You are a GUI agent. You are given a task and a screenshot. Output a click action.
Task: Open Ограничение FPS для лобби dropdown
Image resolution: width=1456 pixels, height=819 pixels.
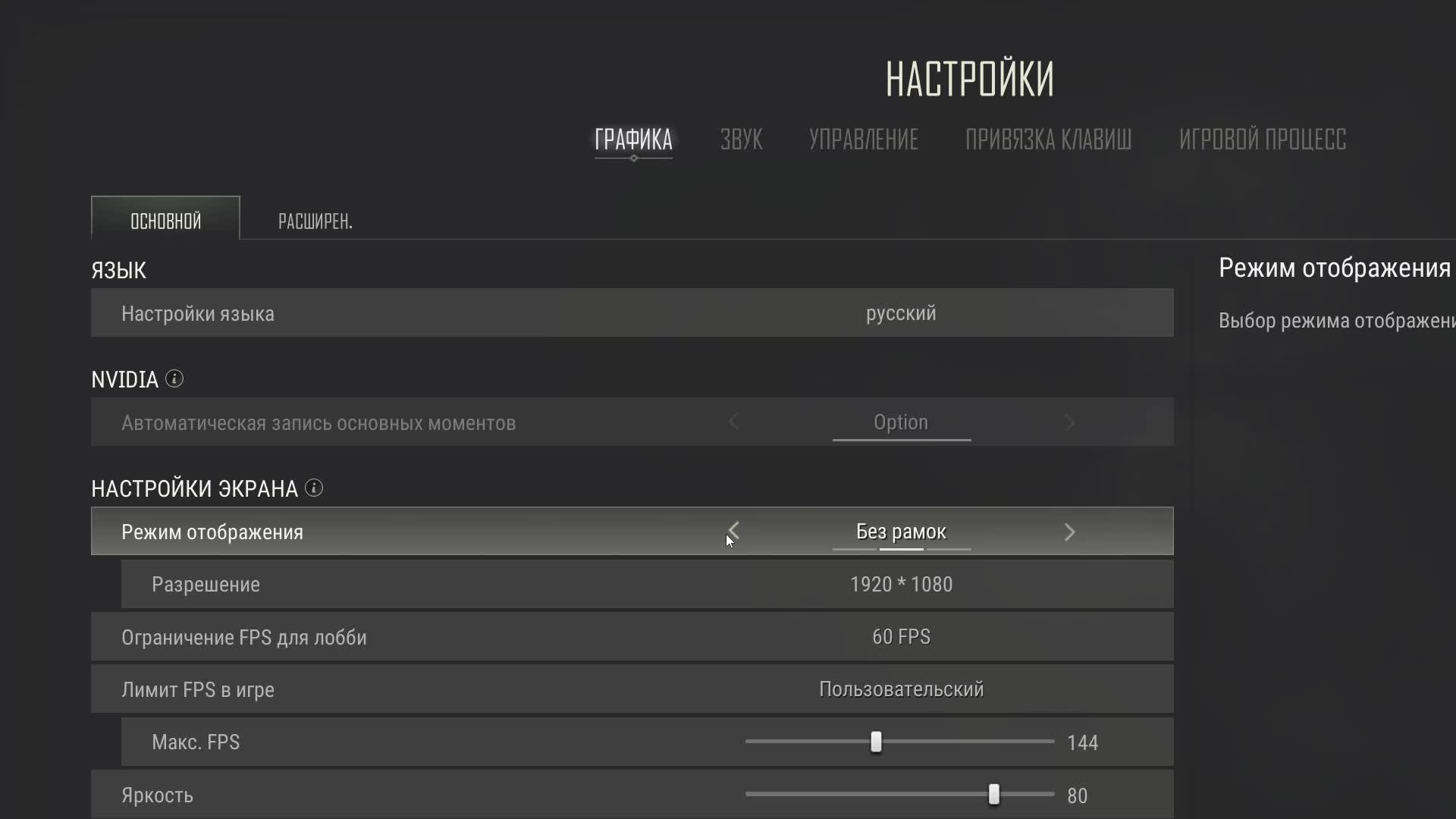click(x=901, y=637)
